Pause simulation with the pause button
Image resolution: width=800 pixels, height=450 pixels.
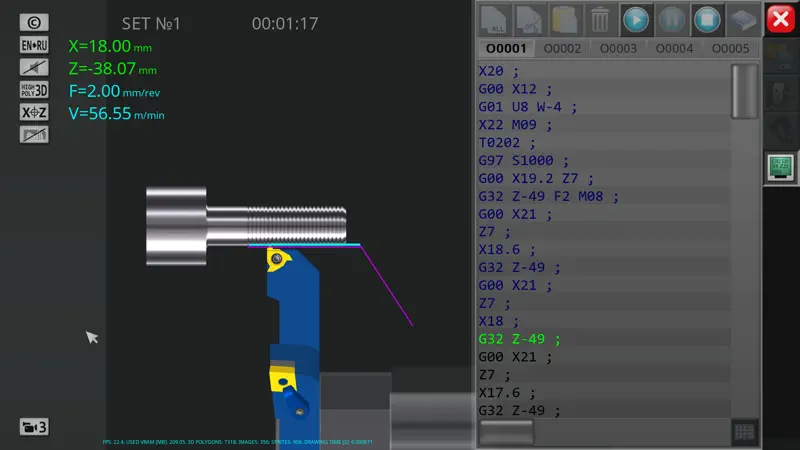[x=671, y=20]
